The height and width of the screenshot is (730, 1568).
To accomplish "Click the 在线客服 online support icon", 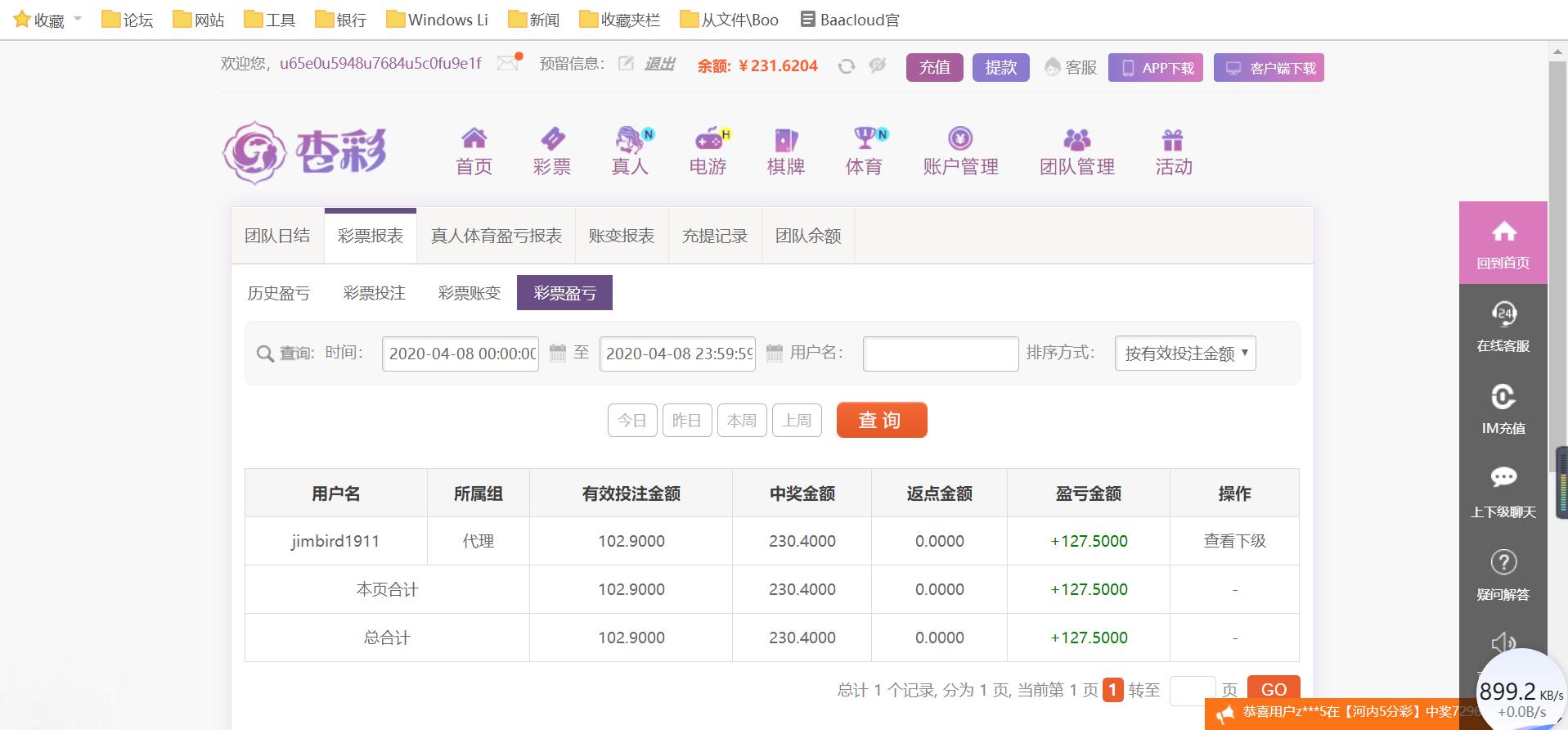I will 1503,313.
